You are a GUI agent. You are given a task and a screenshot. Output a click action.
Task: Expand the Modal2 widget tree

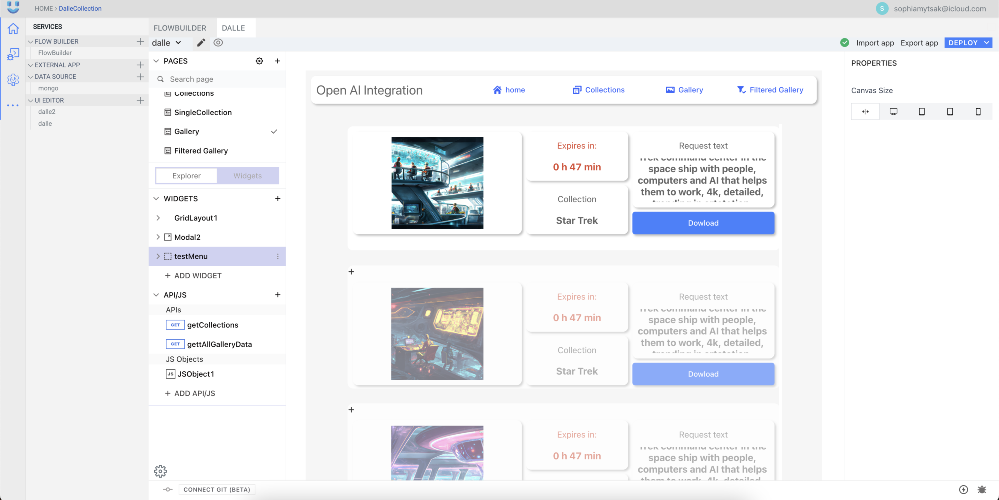[x=158, y=237]
